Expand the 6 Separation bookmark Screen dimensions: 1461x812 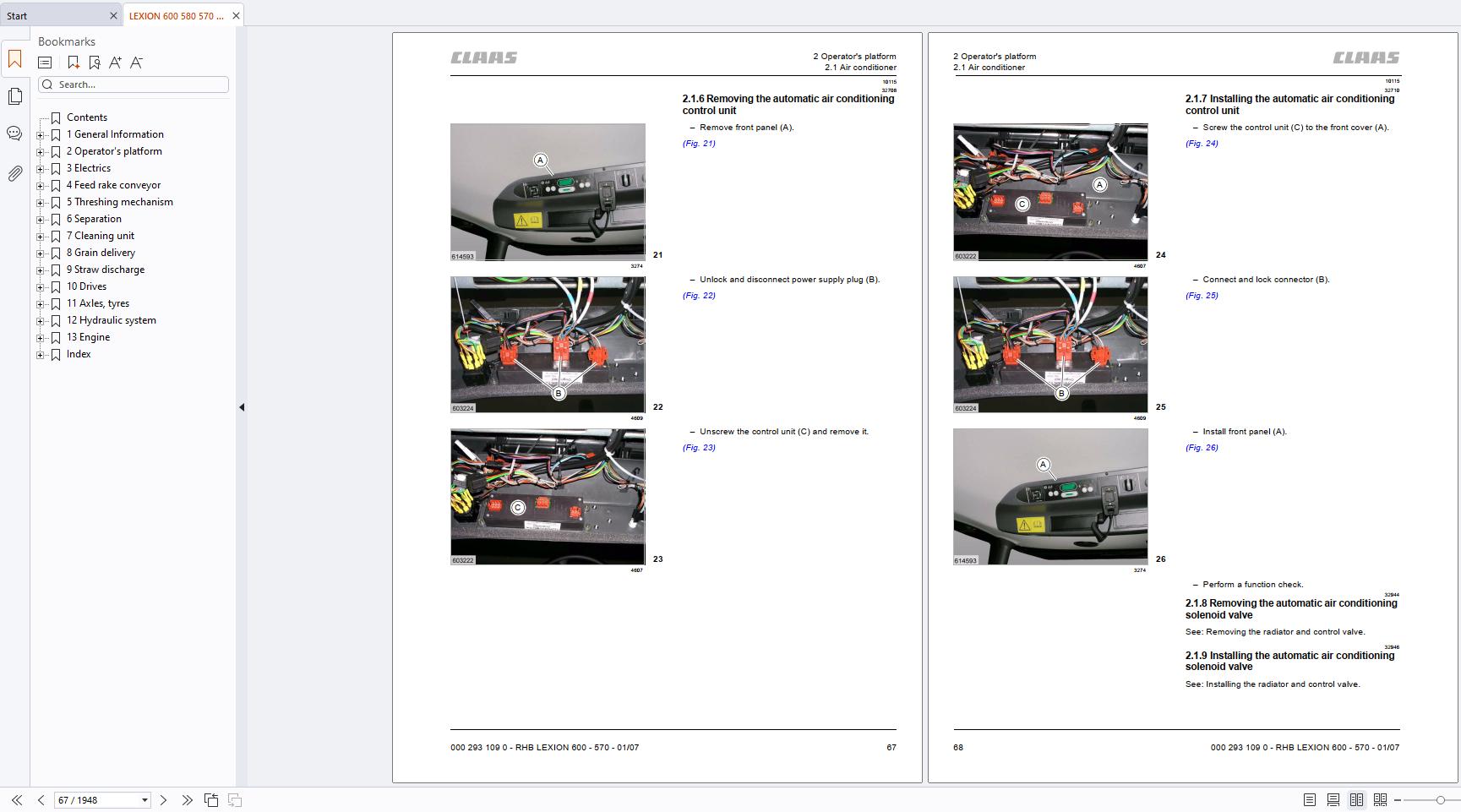click(x=40, y=219)
